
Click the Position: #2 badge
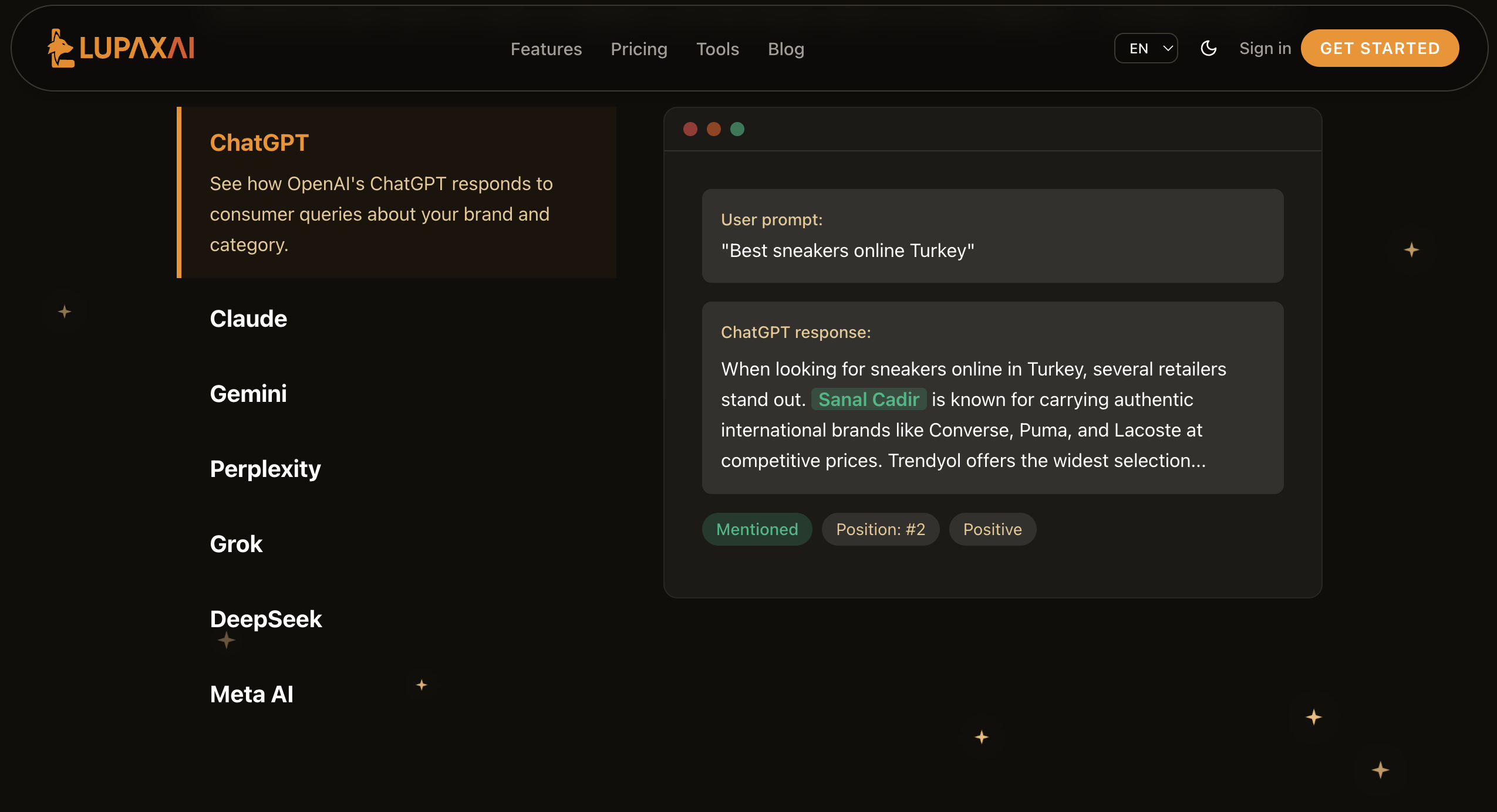click(881, 529)
